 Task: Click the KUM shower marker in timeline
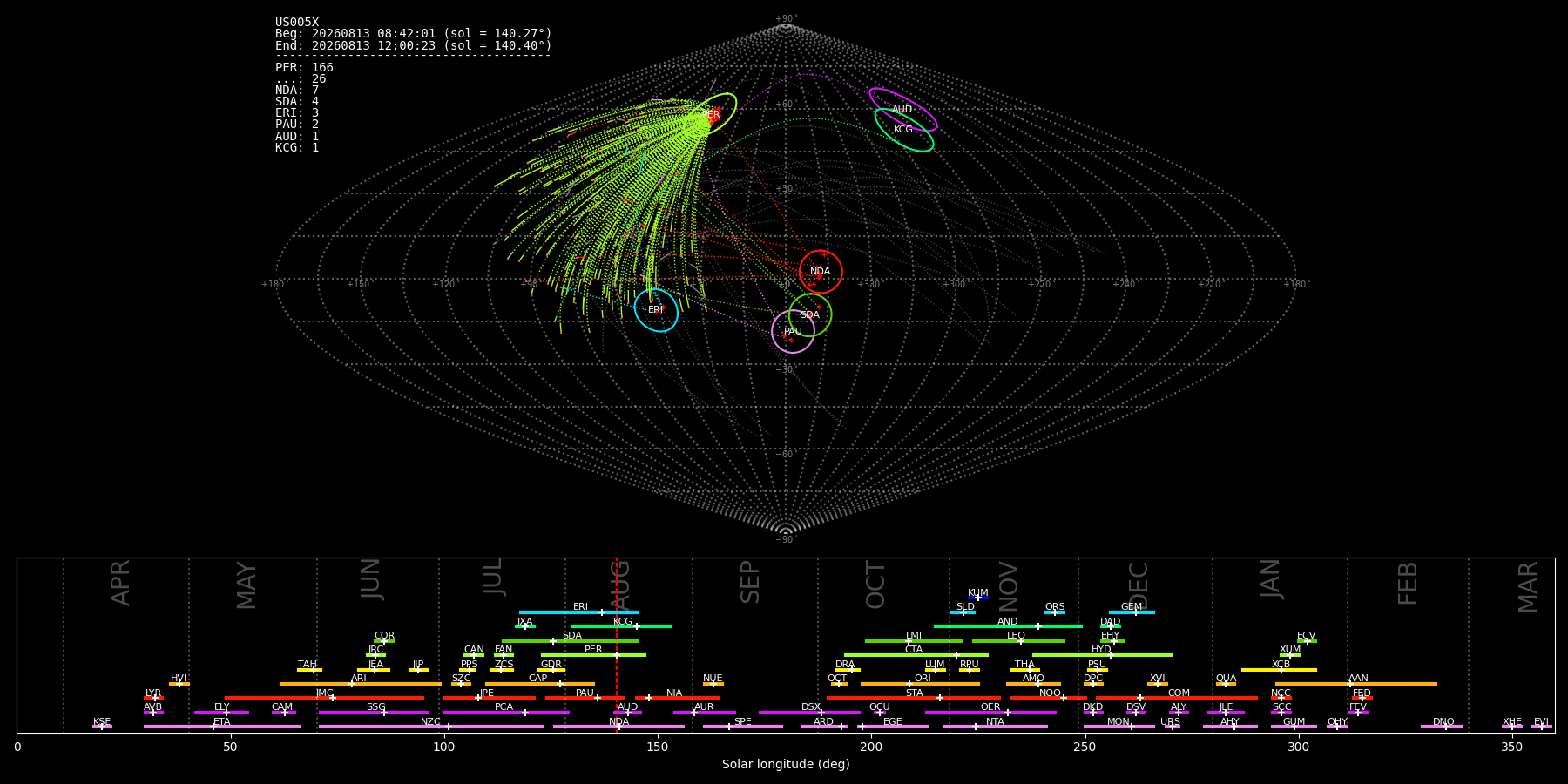[x=978, y=598]
